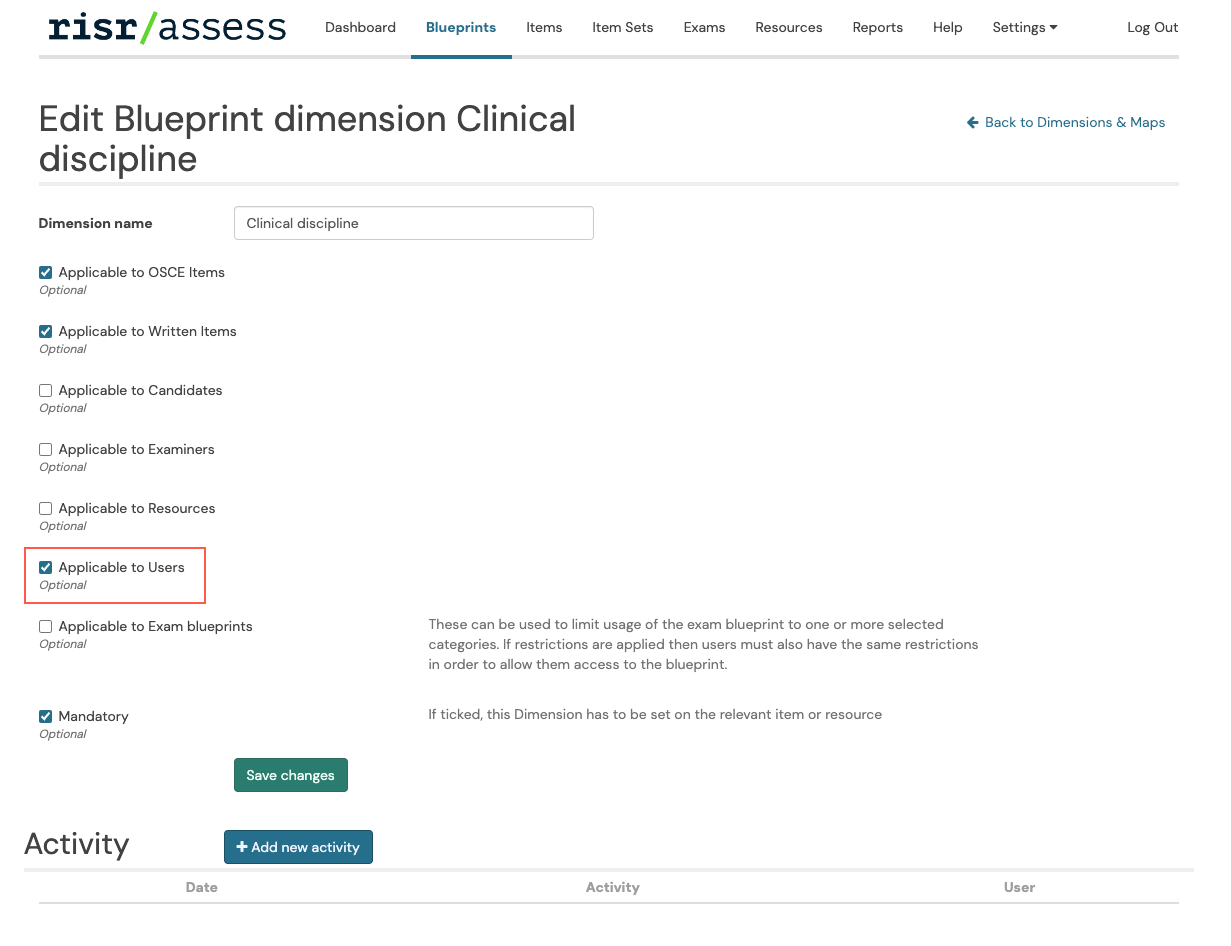Uncheck Applicable to Written Items
This screenshot has width=1231, height=946.
click(45, 331)
